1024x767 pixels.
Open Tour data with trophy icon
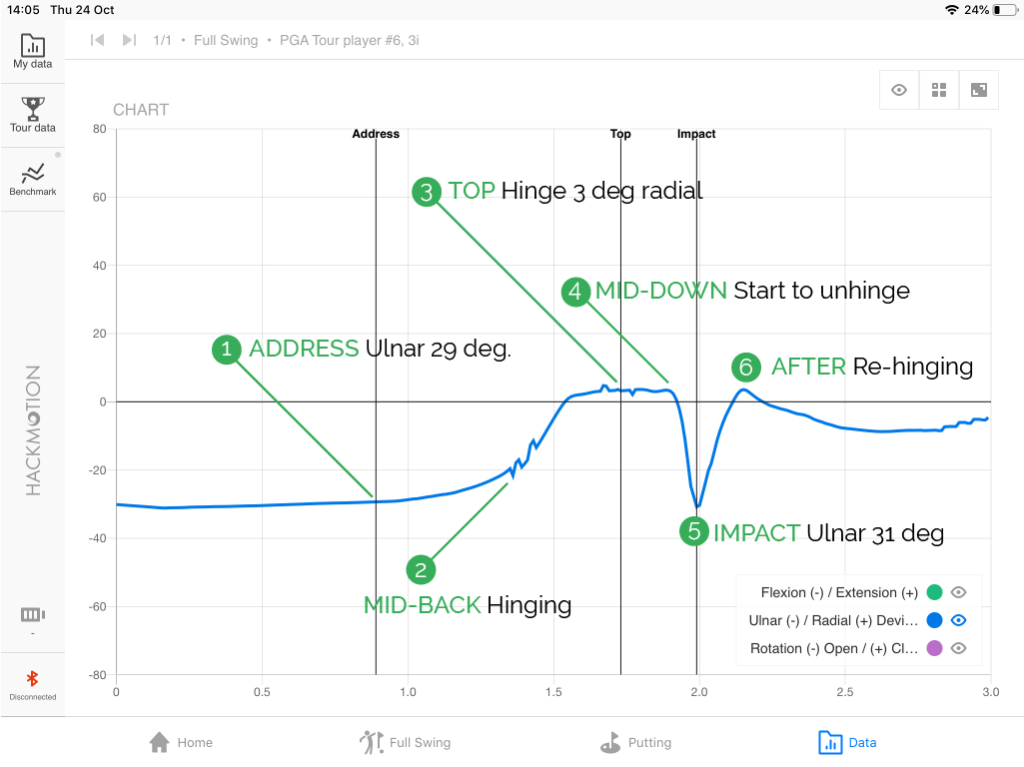(33, 116)
